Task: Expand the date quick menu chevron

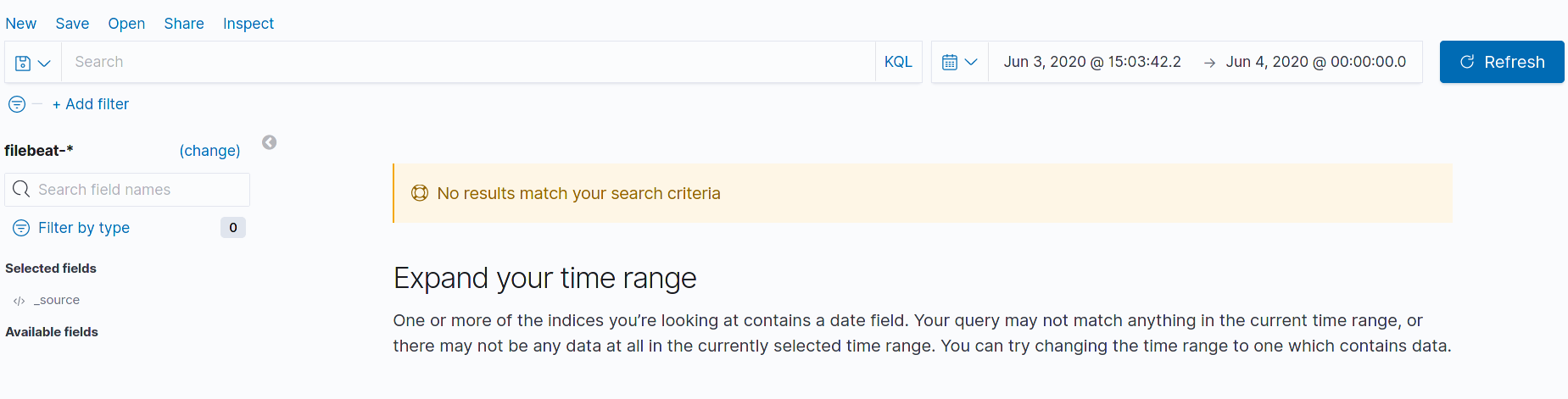Action: (972, 62)
